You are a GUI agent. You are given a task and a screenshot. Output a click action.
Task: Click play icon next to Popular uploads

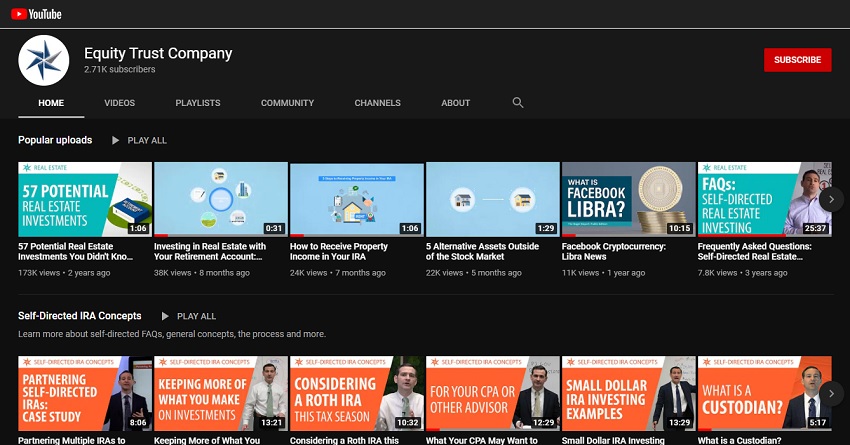tap(115, 140)
